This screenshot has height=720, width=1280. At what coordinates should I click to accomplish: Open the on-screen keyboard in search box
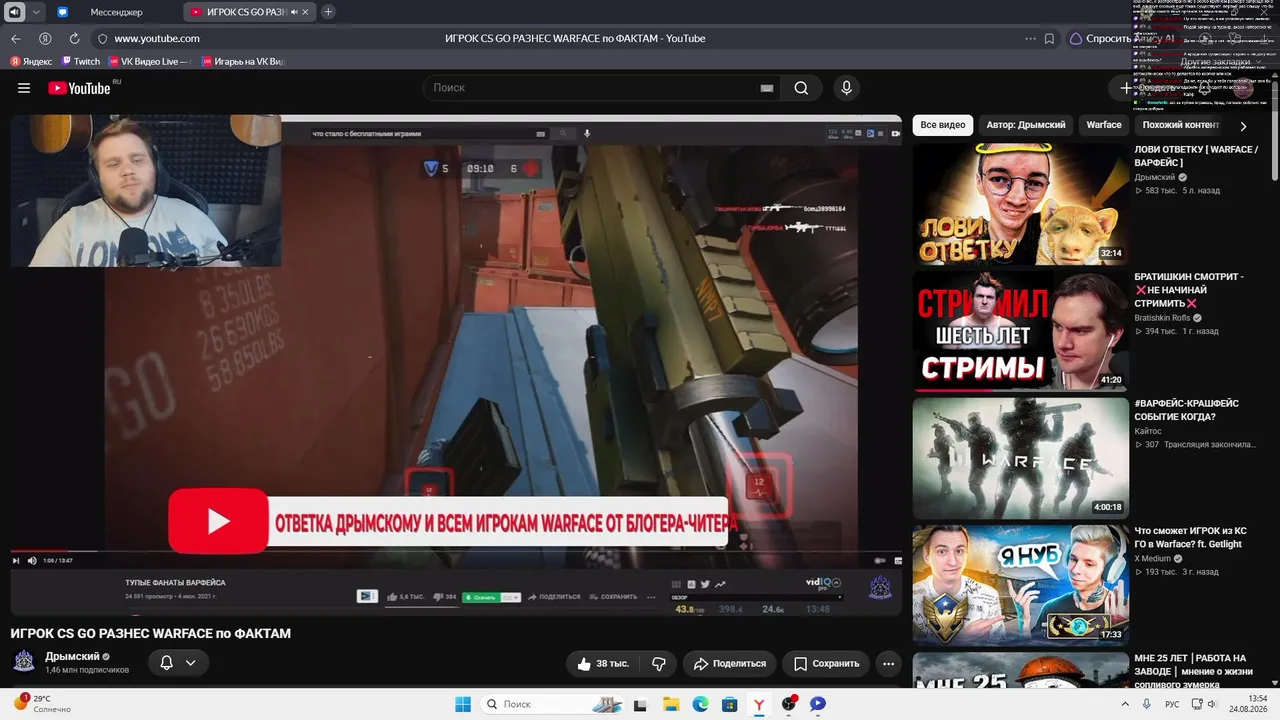[x=767, y=88]
